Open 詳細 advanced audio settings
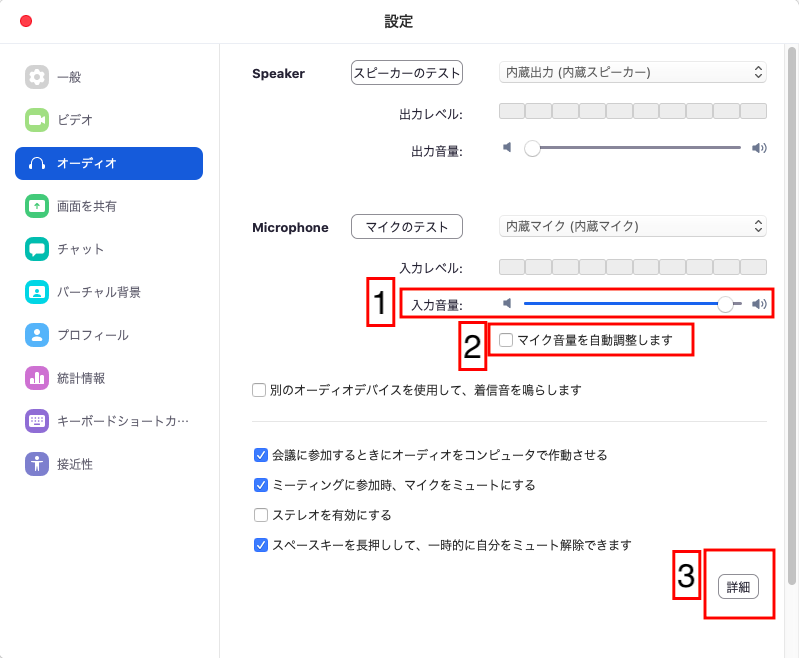This screenshot has width=799, height=658. 738,587
